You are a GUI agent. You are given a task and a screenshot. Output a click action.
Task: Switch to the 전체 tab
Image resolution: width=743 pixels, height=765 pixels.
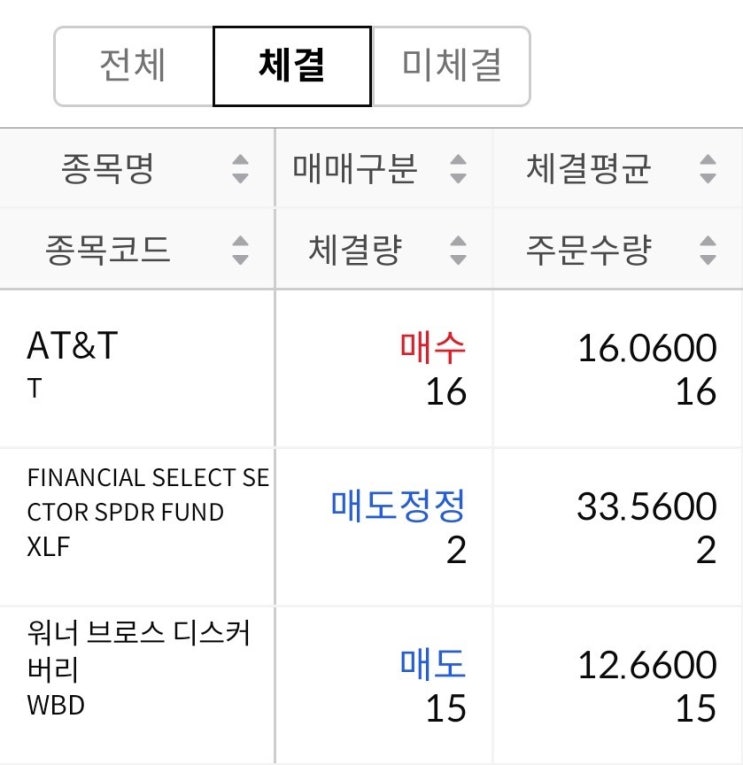click(133, 66)
